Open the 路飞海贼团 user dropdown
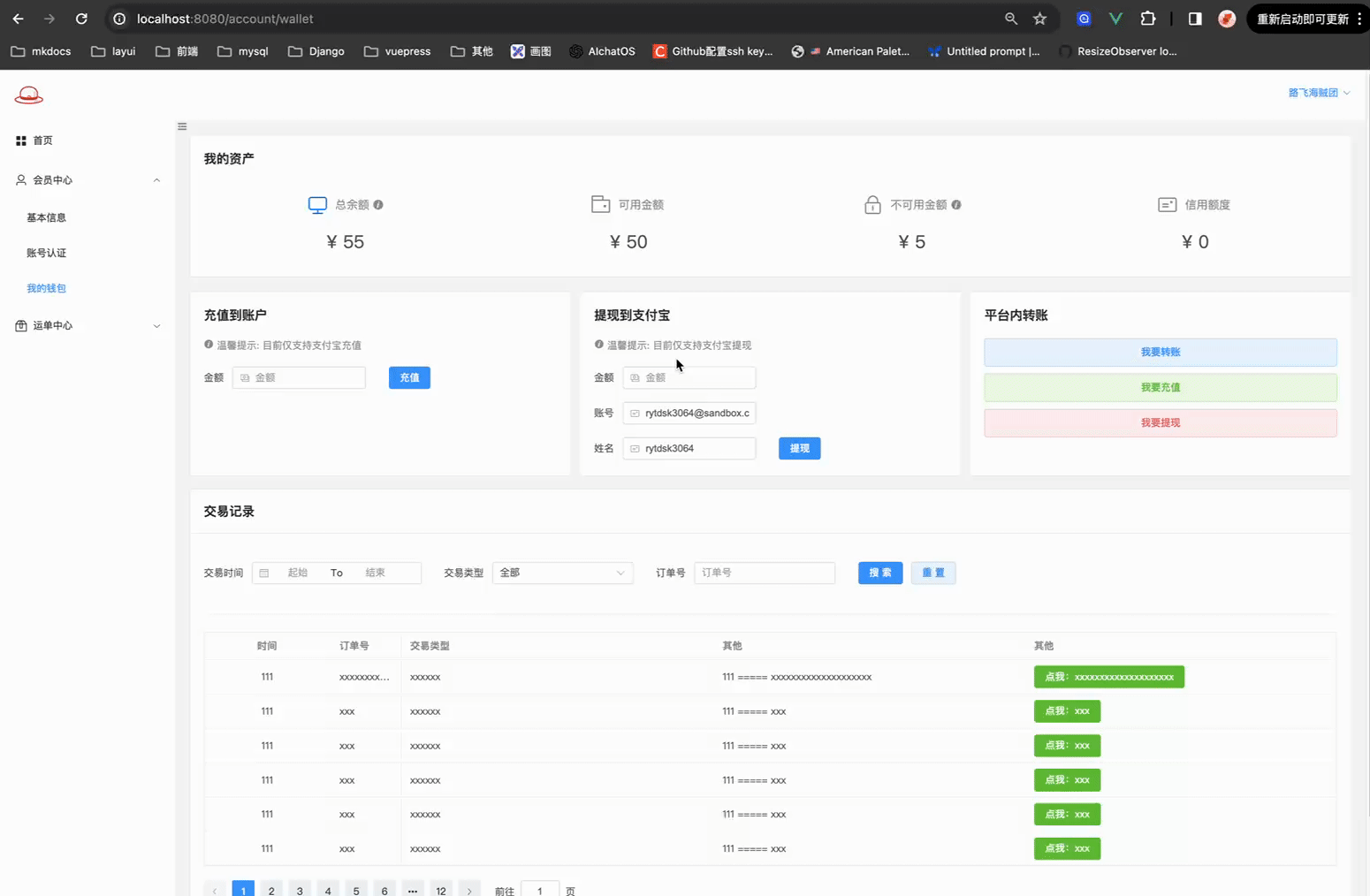The height and width of the screenshot is (896, 1370). click(x=1318, y=93)
